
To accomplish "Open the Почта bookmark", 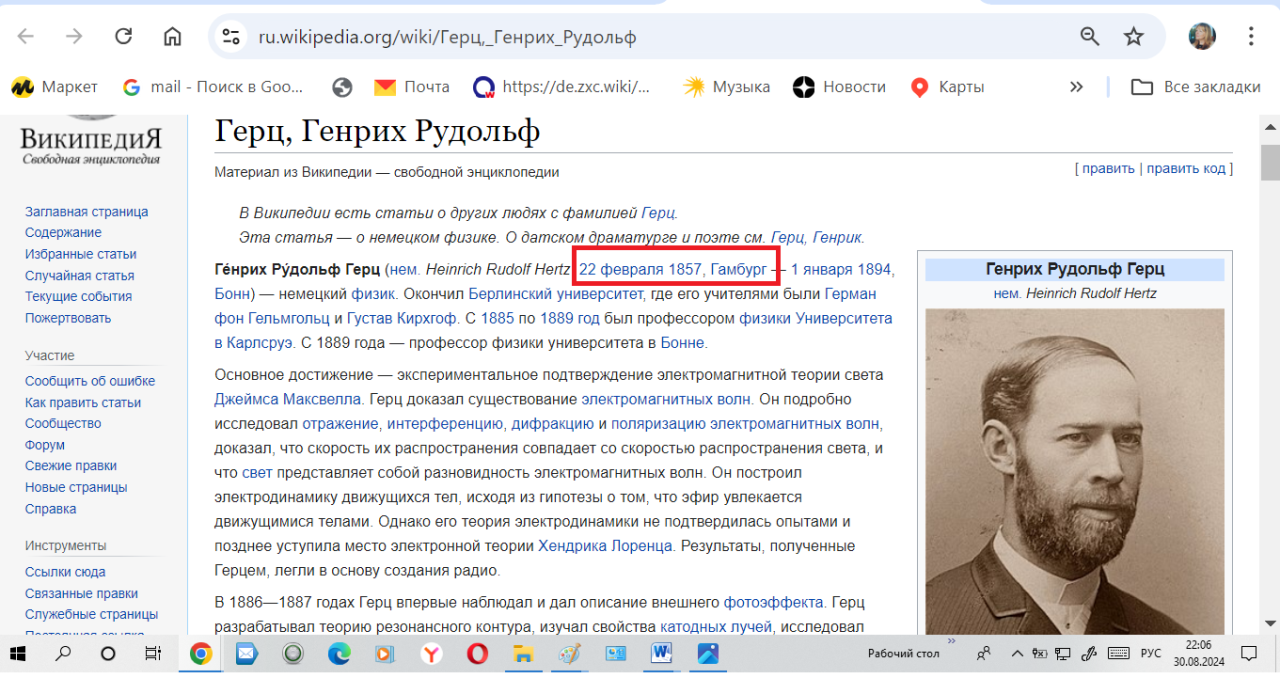I will pos(411,87).
